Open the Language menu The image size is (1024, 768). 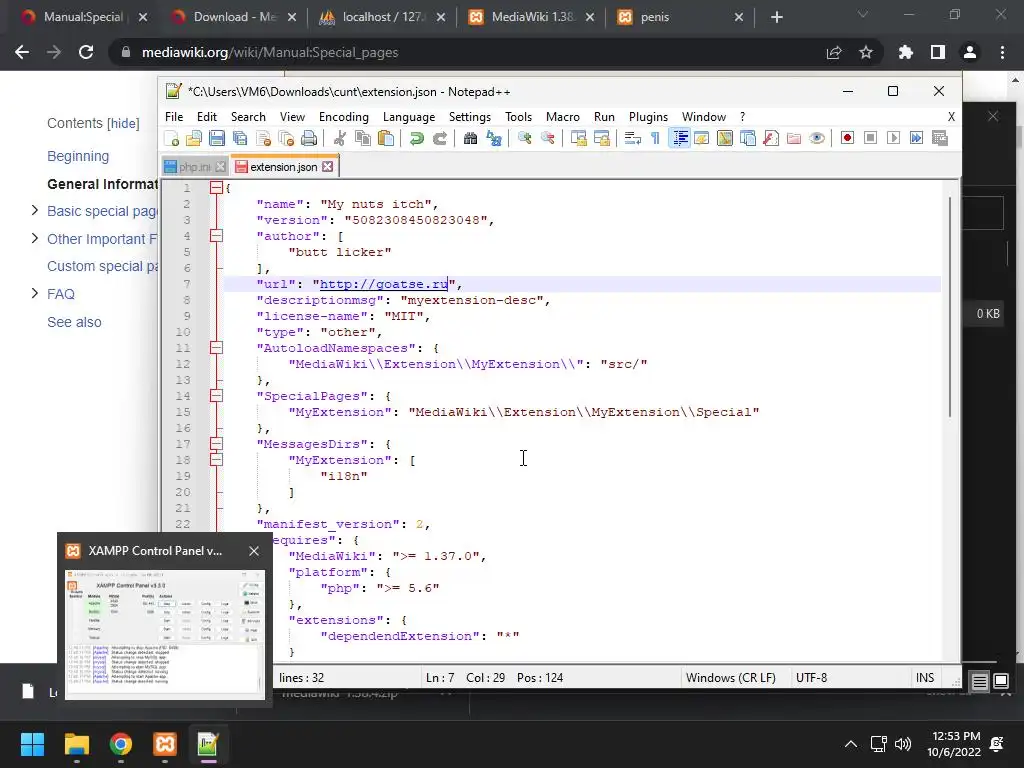[x=409, y=117]
